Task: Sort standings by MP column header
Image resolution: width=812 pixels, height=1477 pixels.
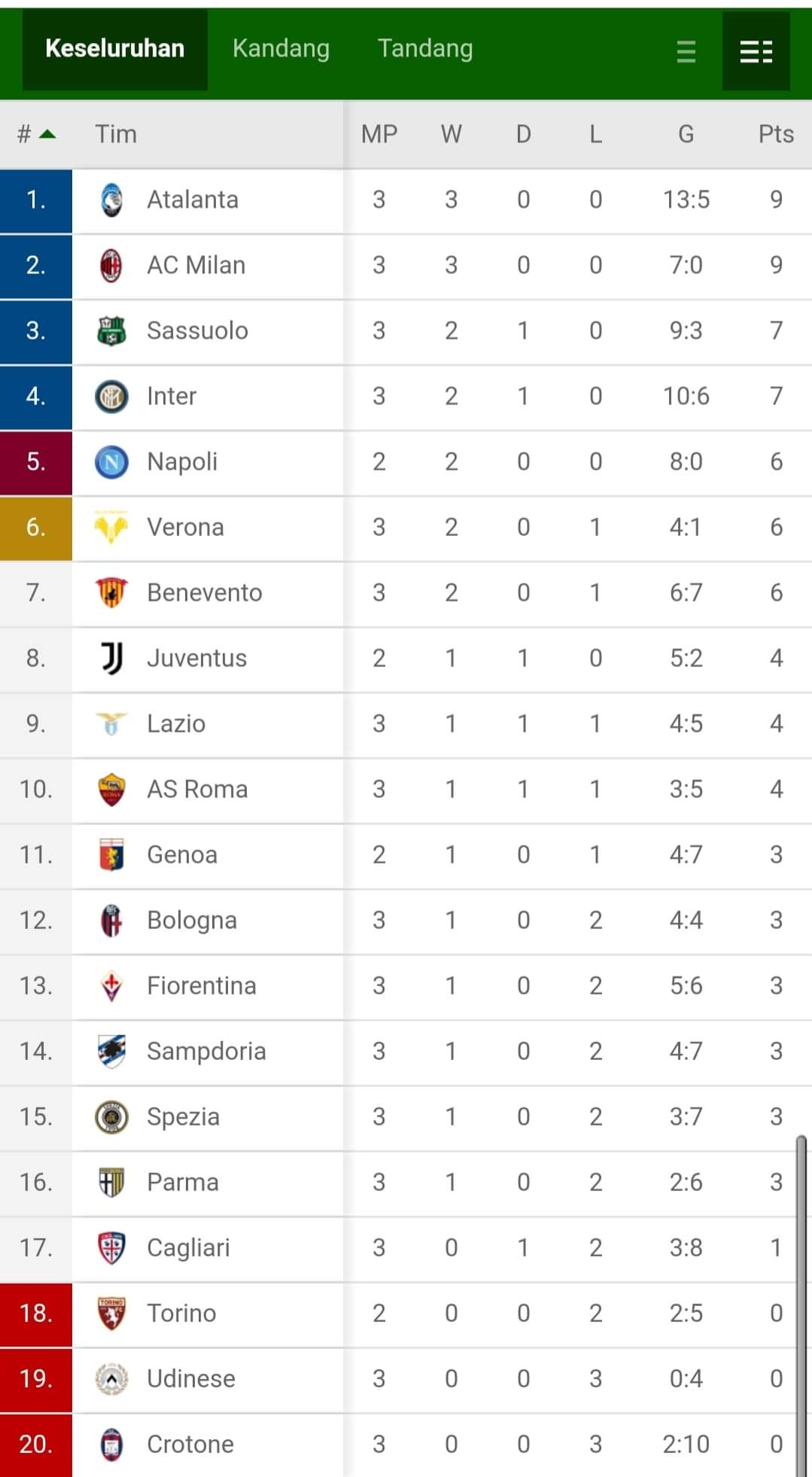Action: [379, 135]
